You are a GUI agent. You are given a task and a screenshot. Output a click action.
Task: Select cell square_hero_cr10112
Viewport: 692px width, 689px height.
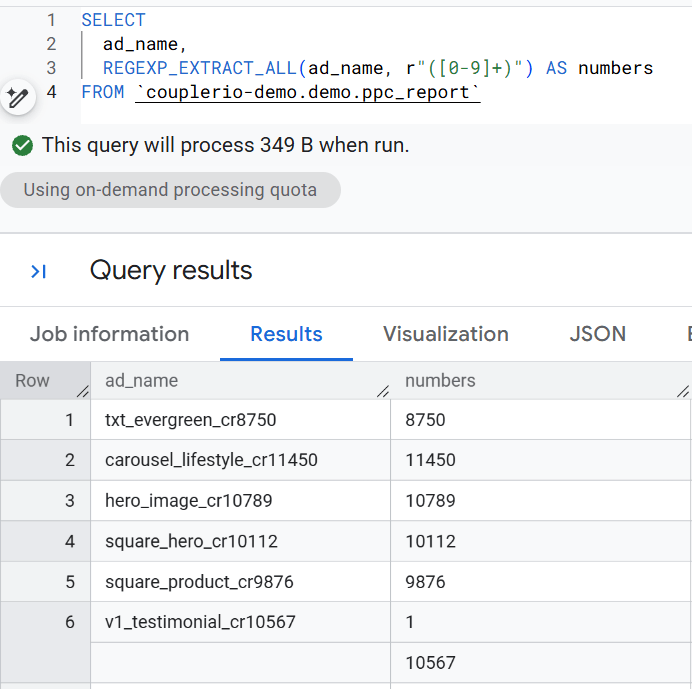[x=241, y=541]
